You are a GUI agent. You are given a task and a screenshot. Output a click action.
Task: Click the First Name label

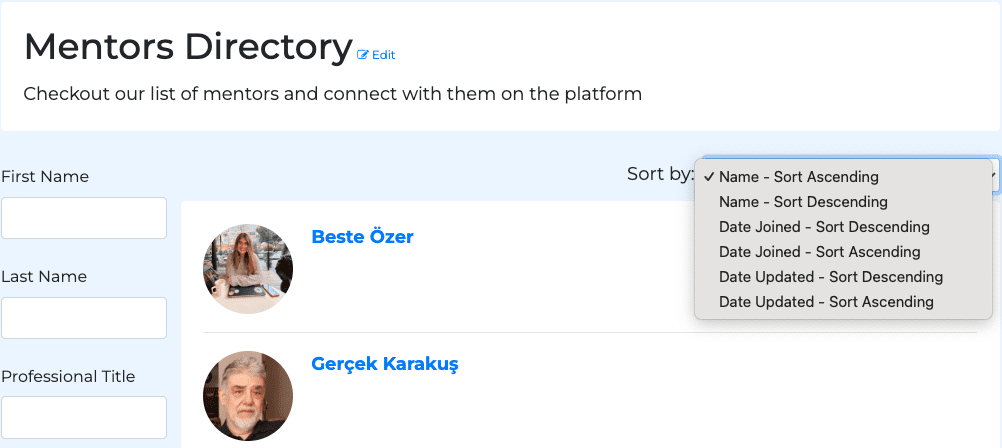point(45,177)
